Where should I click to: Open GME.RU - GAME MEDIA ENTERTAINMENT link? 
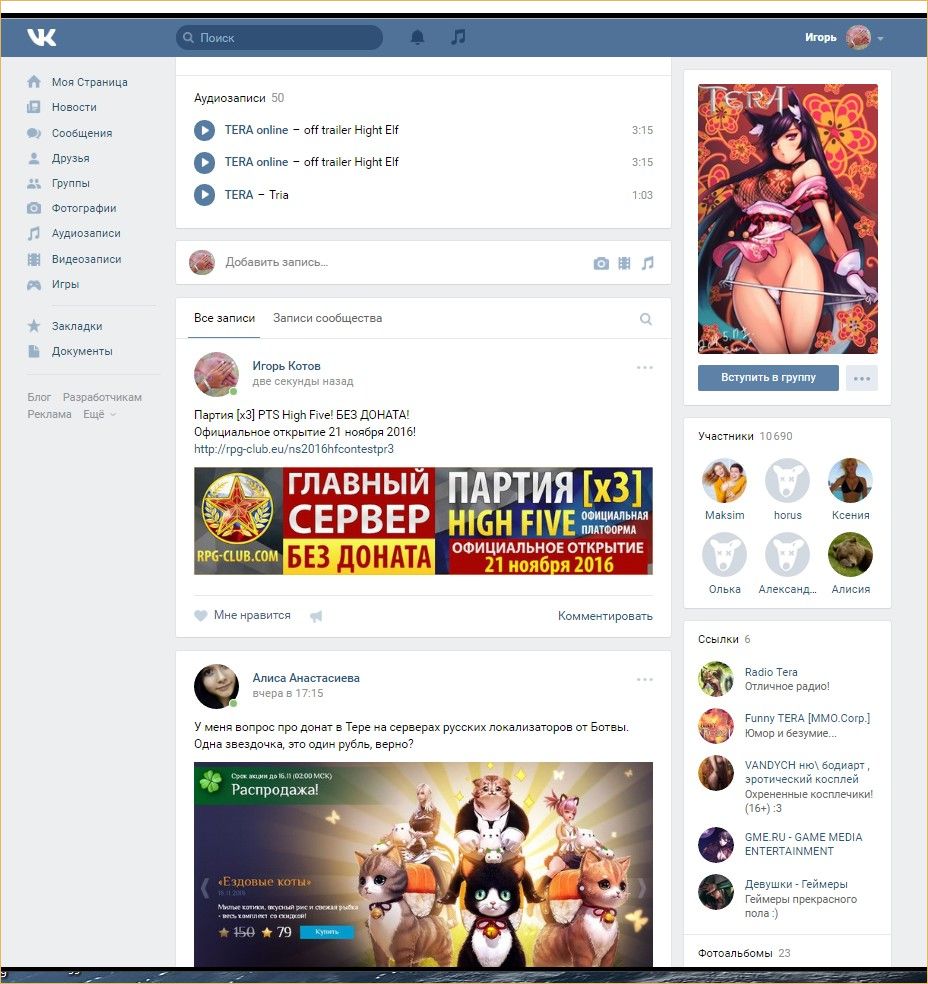[x=803, y=844]
